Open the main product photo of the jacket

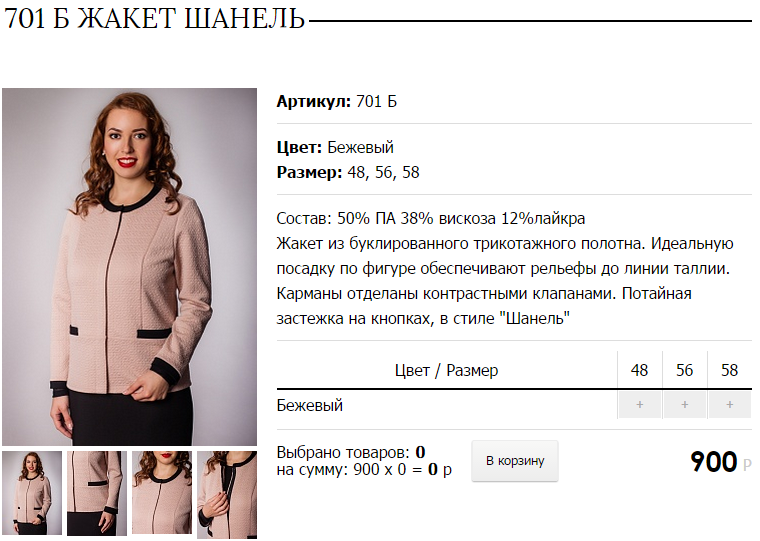(x=129, y=267)
